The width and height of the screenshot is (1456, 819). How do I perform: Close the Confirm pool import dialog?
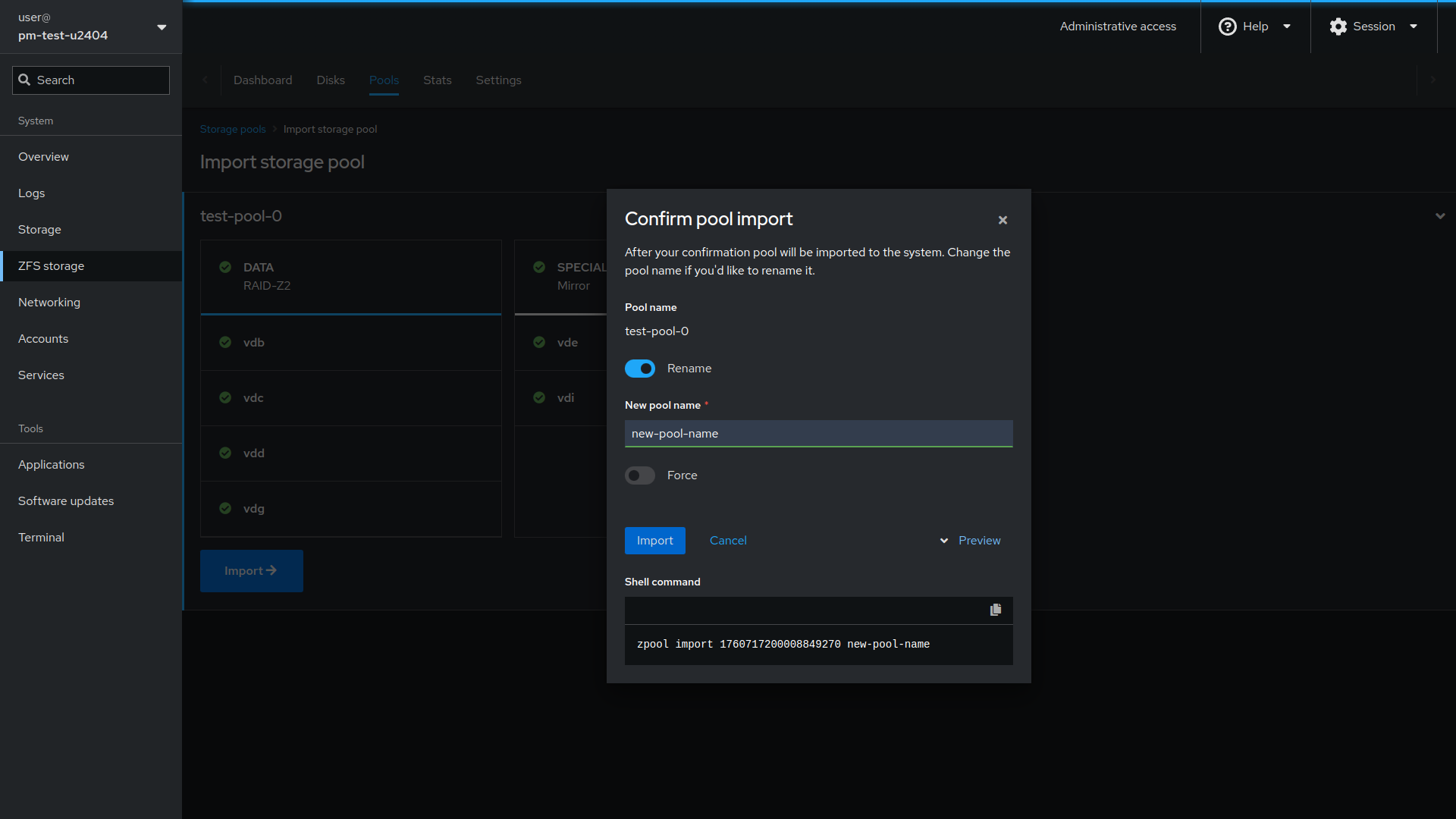tap(1003, 220)
